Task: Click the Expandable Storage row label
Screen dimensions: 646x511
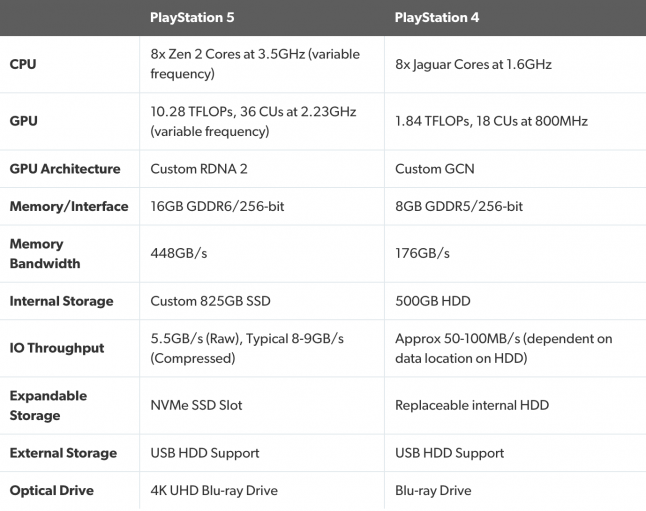Action: 48,405
